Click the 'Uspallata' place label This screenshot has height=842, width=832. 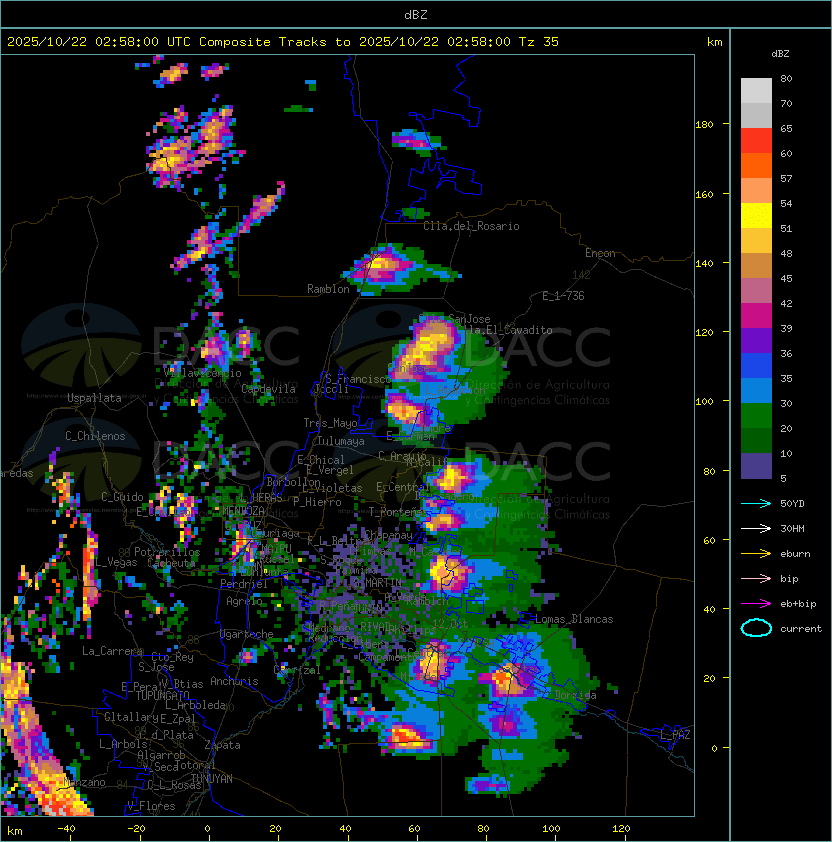pyautogui.click(x=94, y=398)
